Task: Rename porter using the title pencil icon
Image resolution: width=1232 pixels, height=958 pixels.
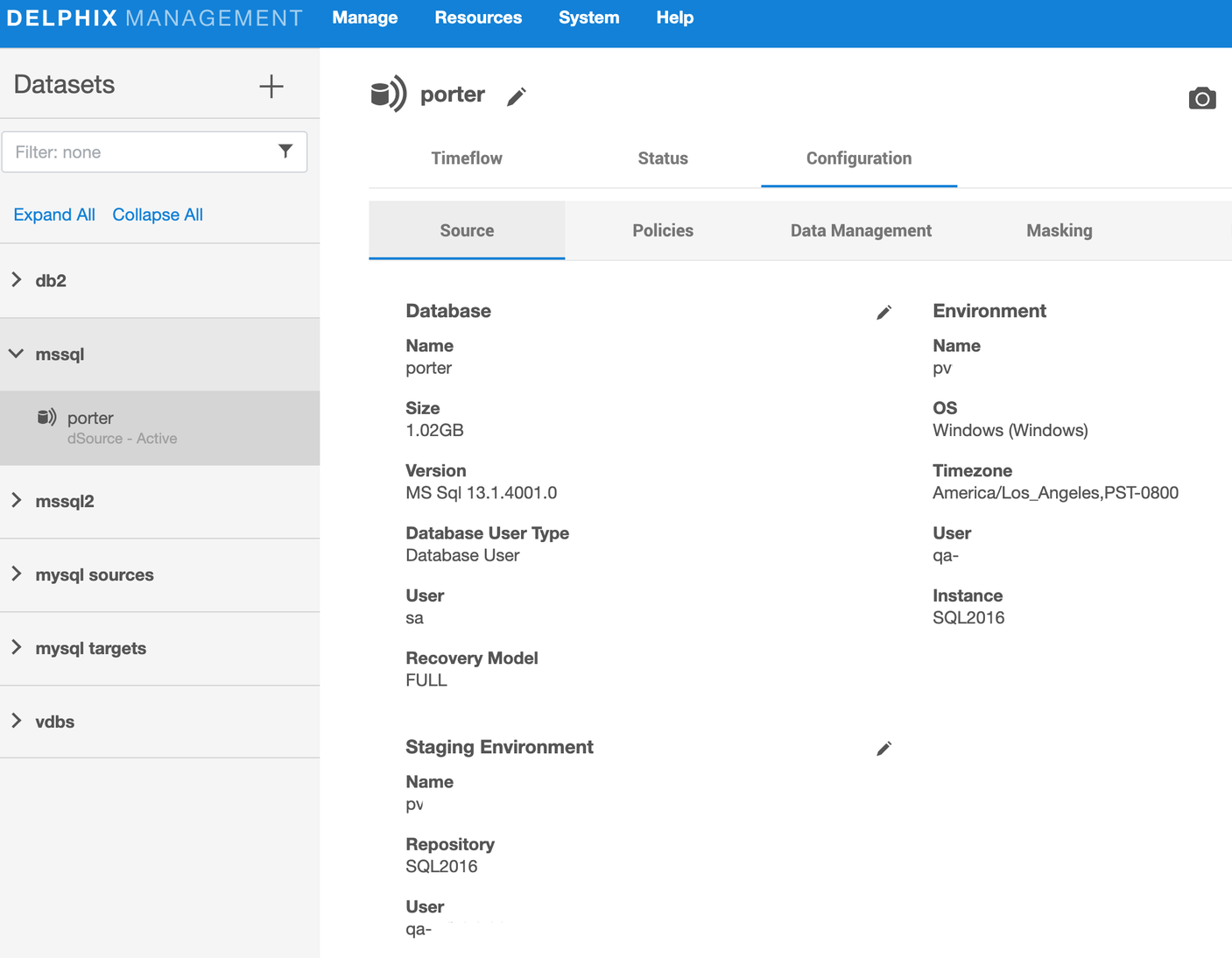Action: coord(517,96)
